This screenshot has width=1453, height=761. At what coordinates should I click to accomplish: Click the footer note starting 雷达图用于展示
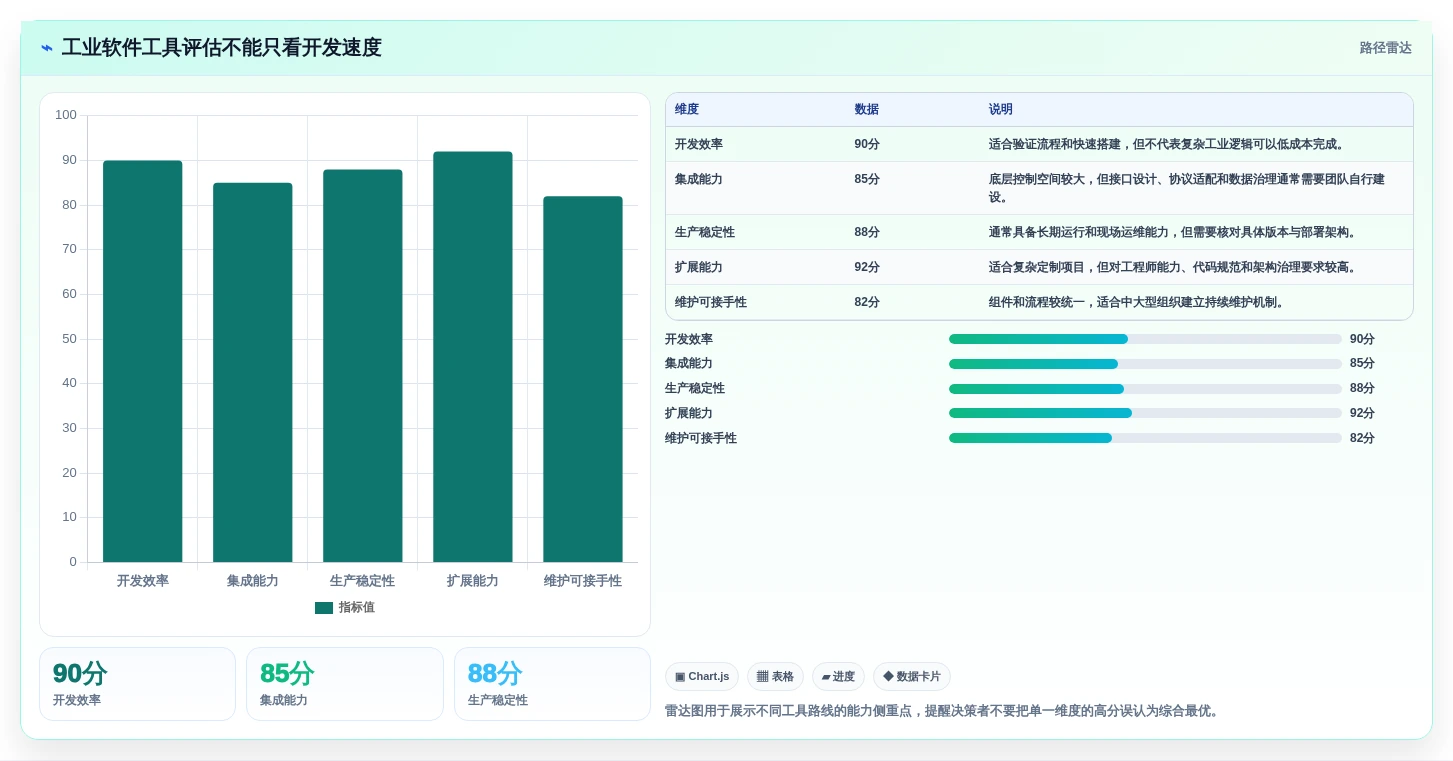942,711
